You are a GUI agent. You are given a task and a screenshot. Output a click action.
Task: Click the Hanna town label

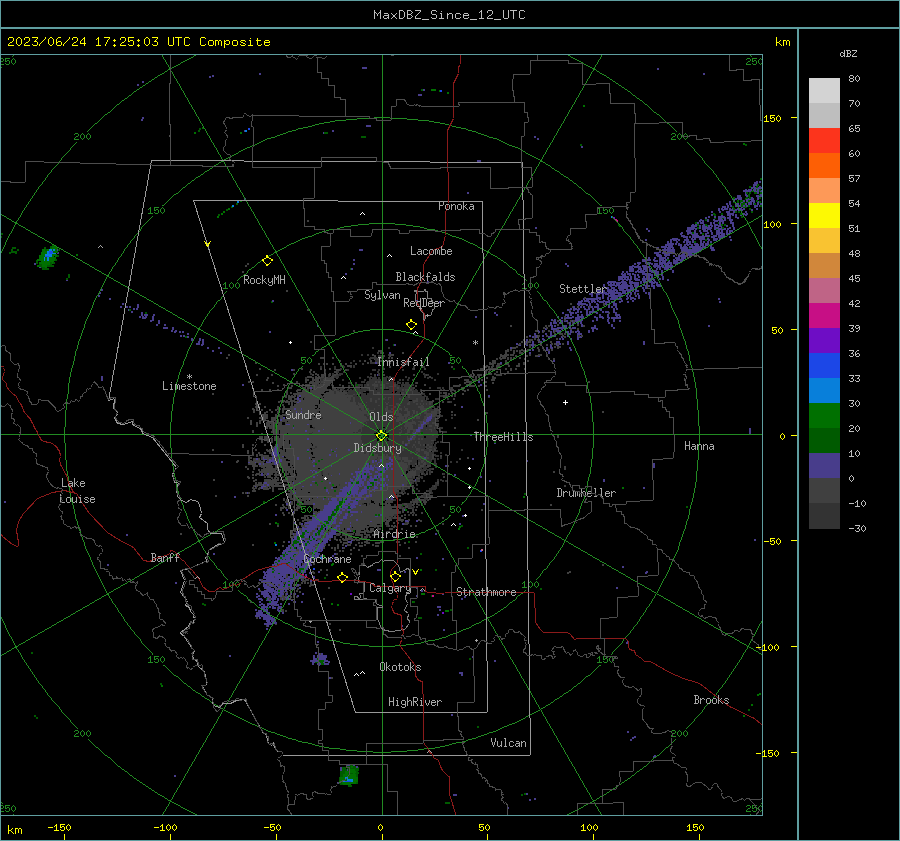pos(699,446)
